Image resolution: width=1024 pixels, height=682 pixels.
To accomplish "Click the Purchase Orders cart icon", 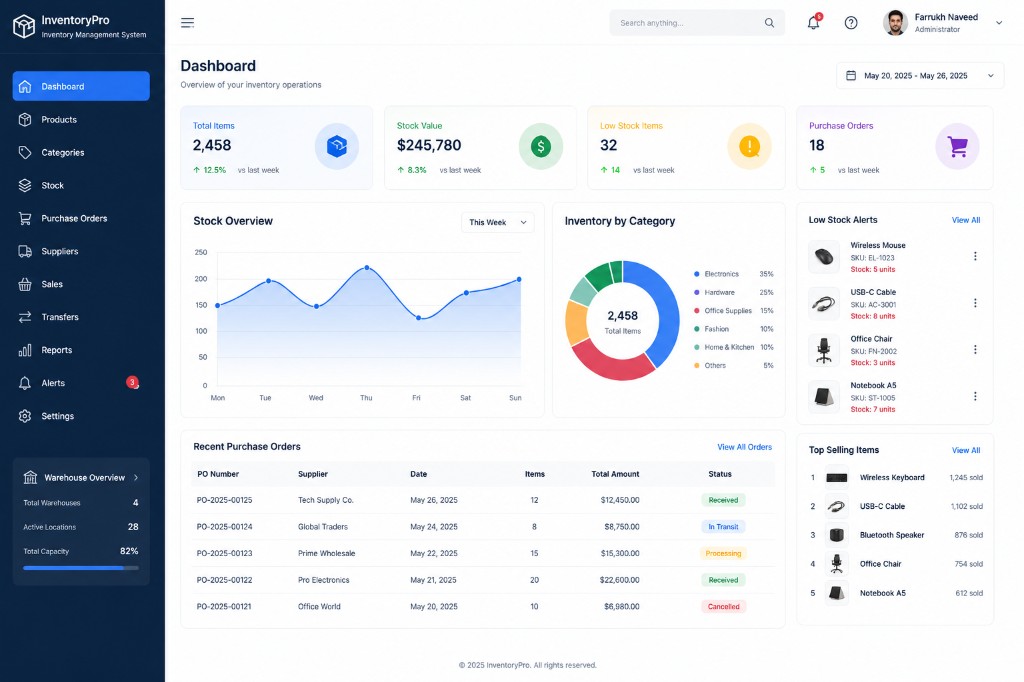I will tap(957, 146).
